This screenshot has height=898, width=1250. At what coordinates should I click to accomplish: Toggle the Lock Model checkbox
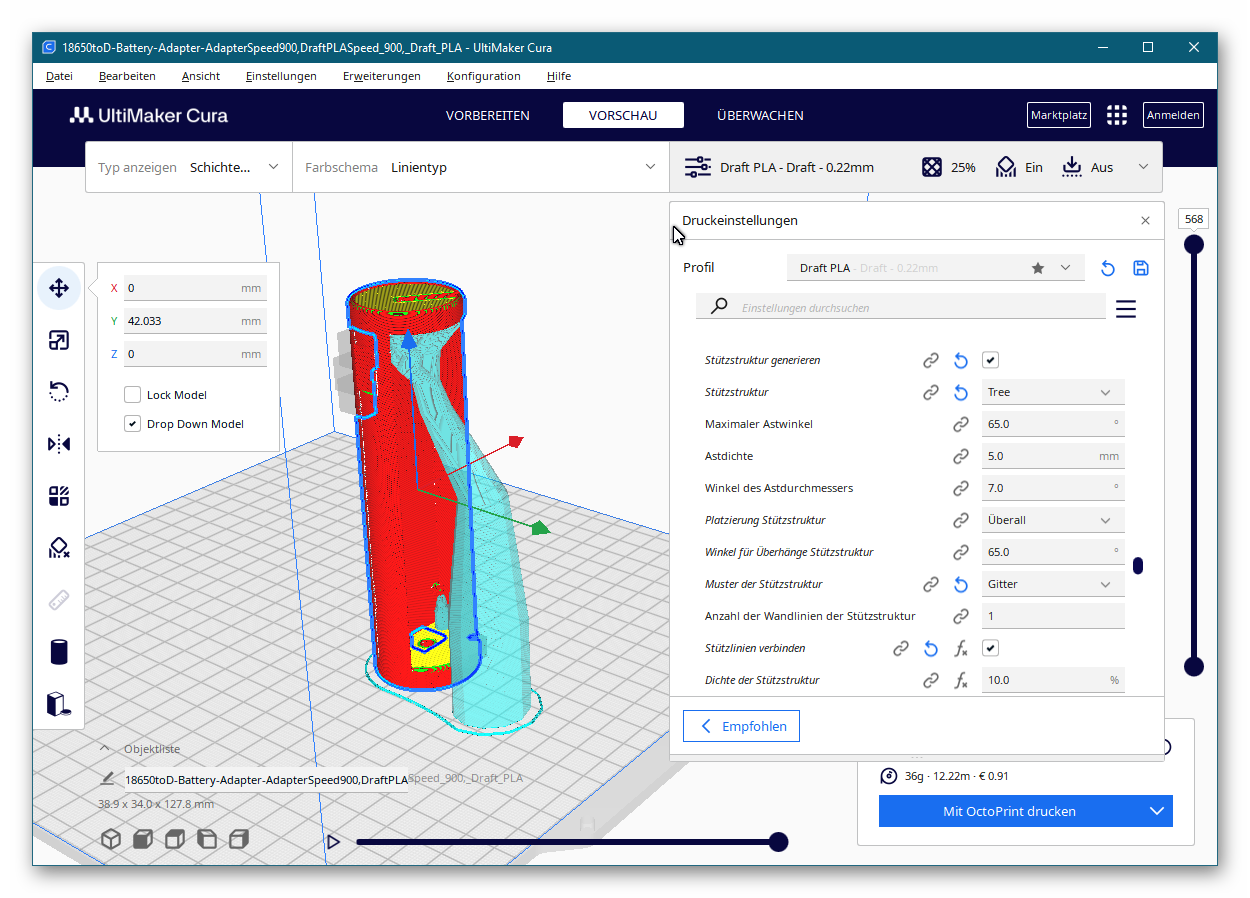(132, 395)
